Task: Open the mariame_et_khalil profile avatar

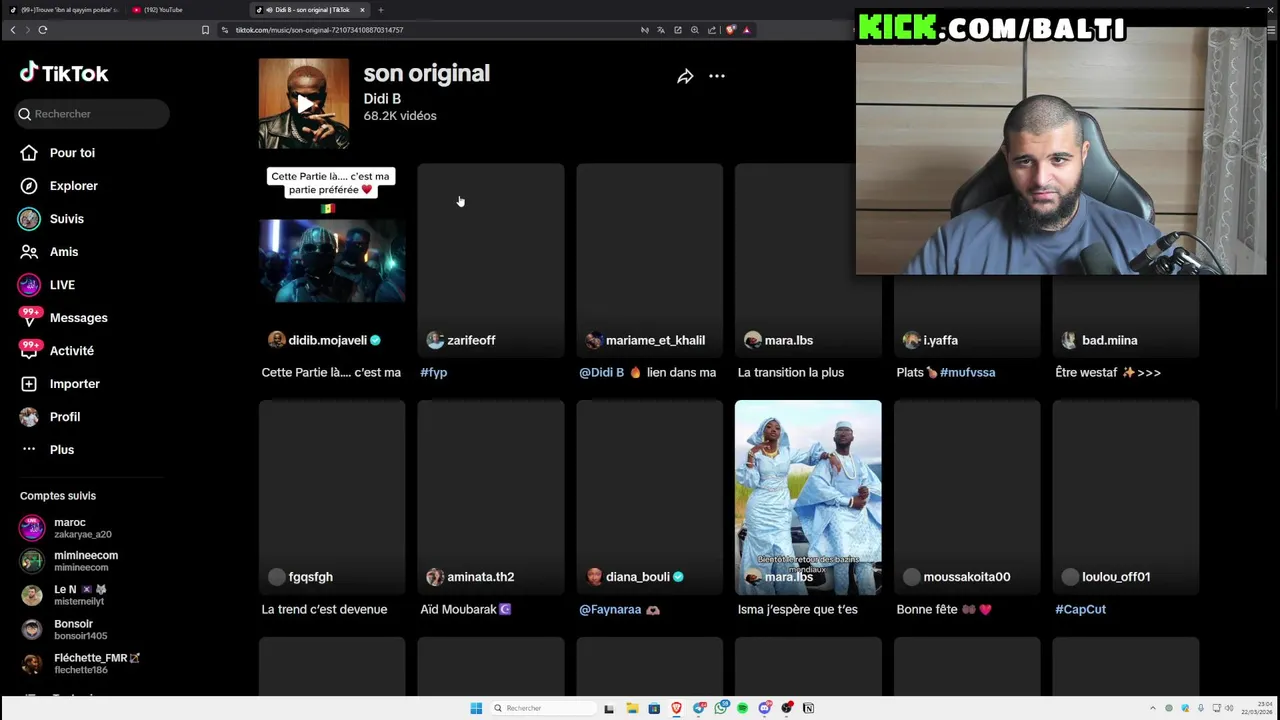Action: (594, 340)
